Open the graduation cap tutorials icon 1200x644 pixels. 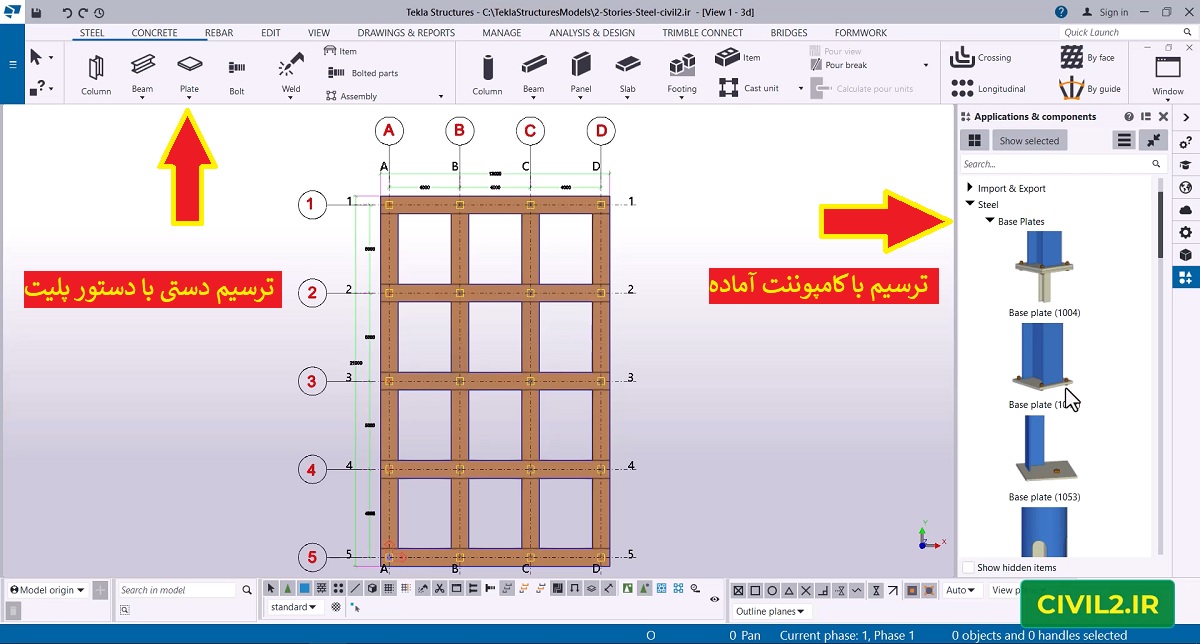(x=1186, y=165)
